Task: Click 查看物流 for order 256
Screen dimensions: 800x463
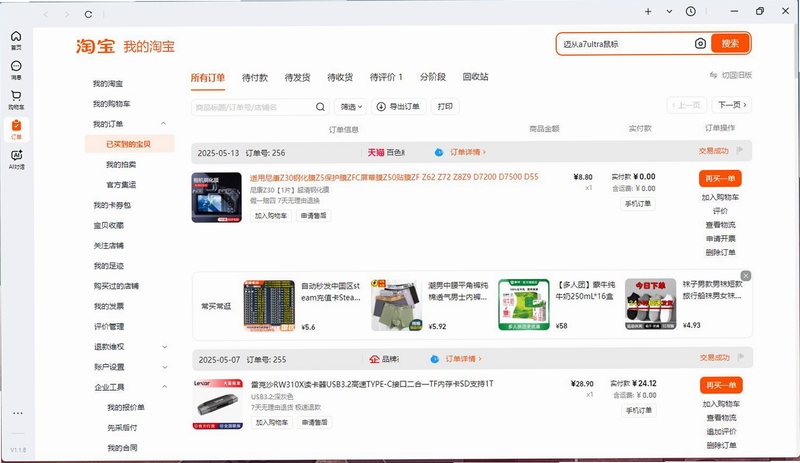Action: pos(720,225)
